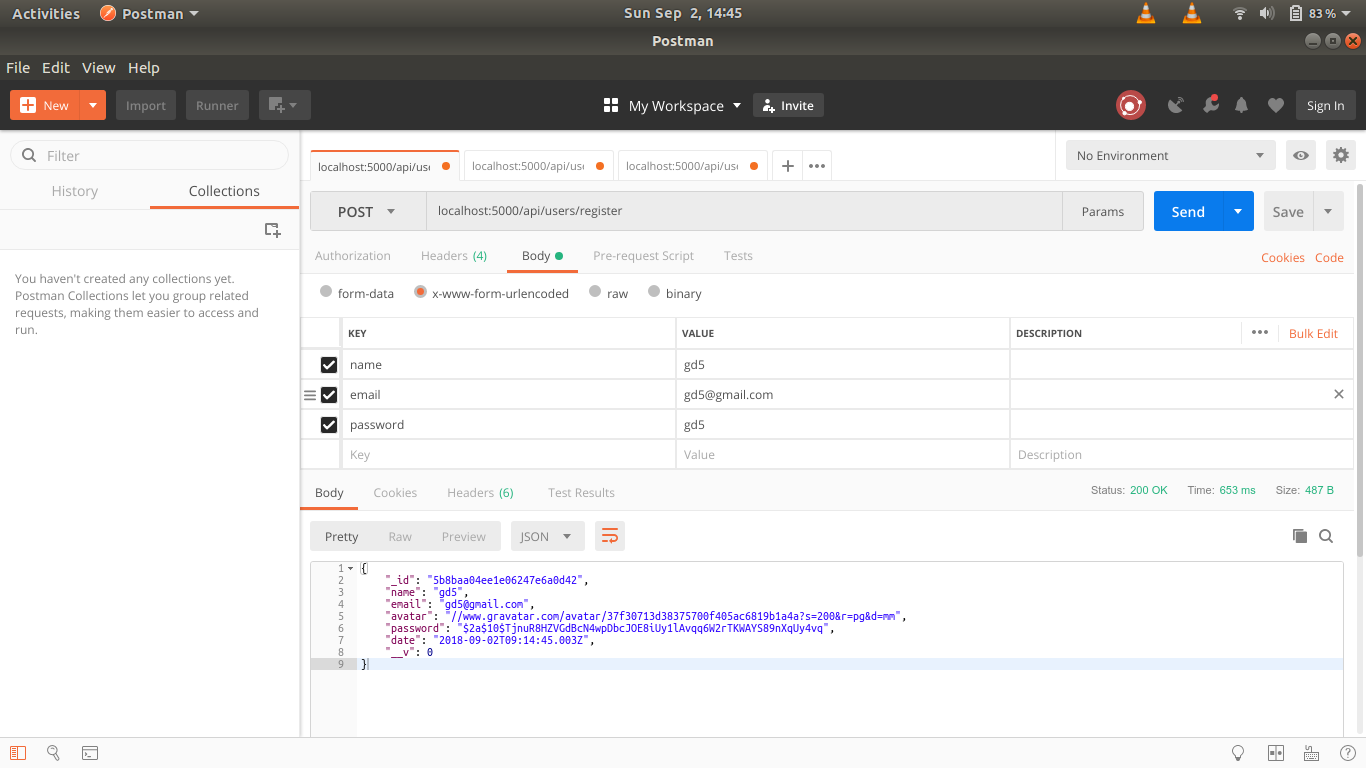Viewport: 1366px width, 768px height.
Task: Open the Edit menu
Action: coord(56,67)
